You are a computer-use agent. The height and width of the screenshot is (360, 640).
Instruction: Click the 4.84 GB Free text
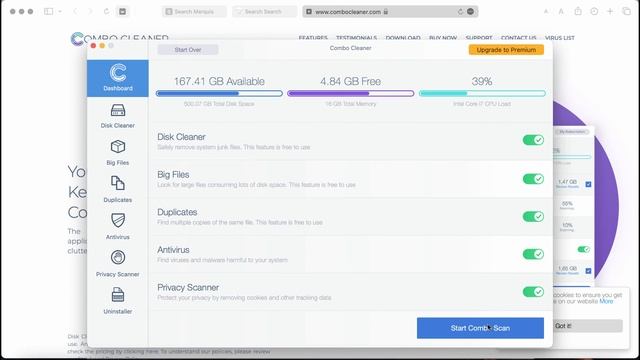click(351, 81)
